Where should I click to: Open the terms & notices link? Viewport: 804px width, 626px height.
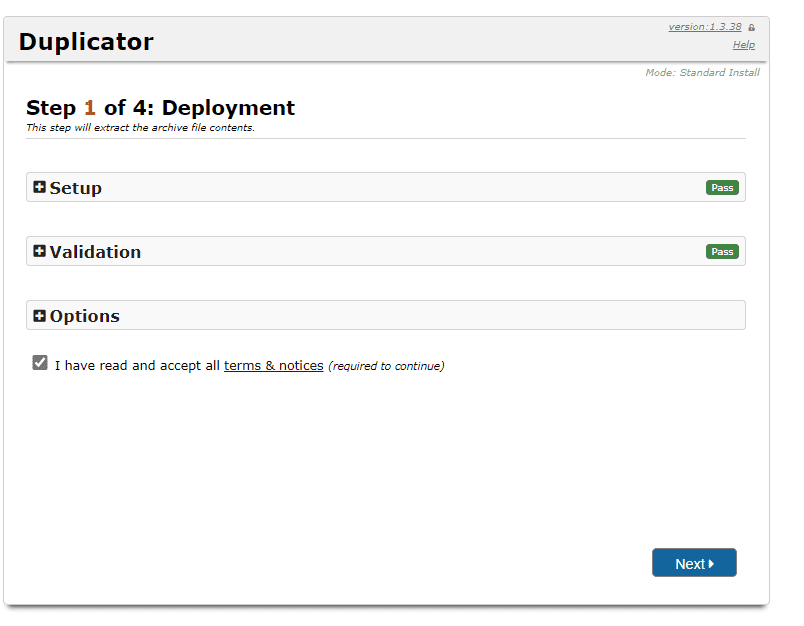tap(273, 365)
